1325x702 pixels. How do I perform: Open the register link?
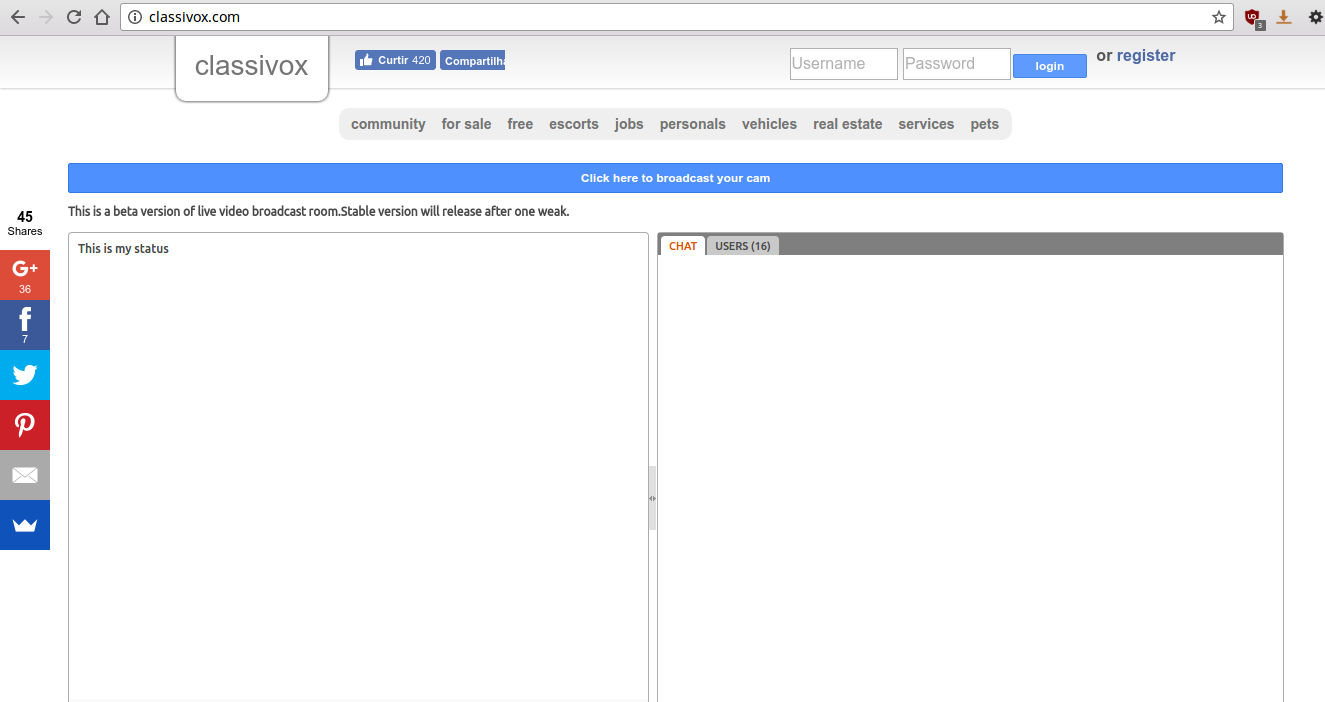(1146, 56)
